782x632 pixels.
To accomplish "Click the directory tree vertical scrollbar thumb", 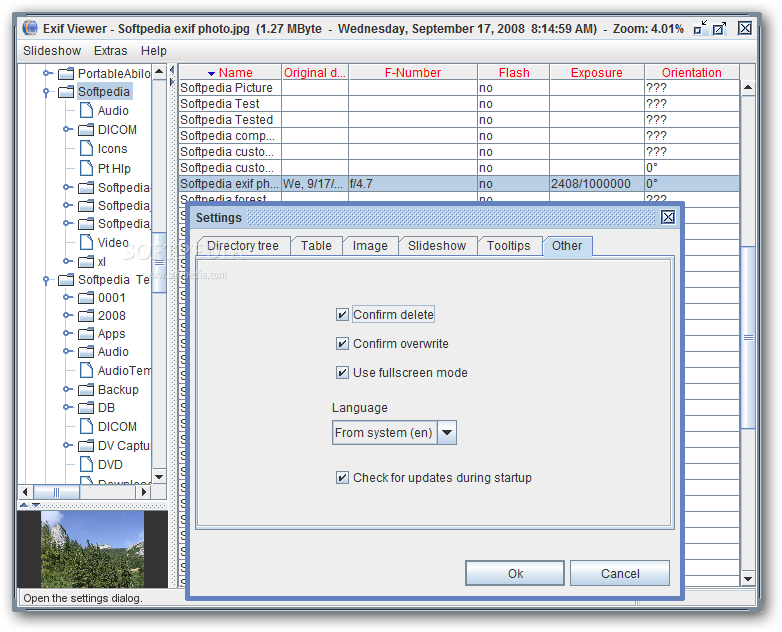I will click(x=159, y=263).
